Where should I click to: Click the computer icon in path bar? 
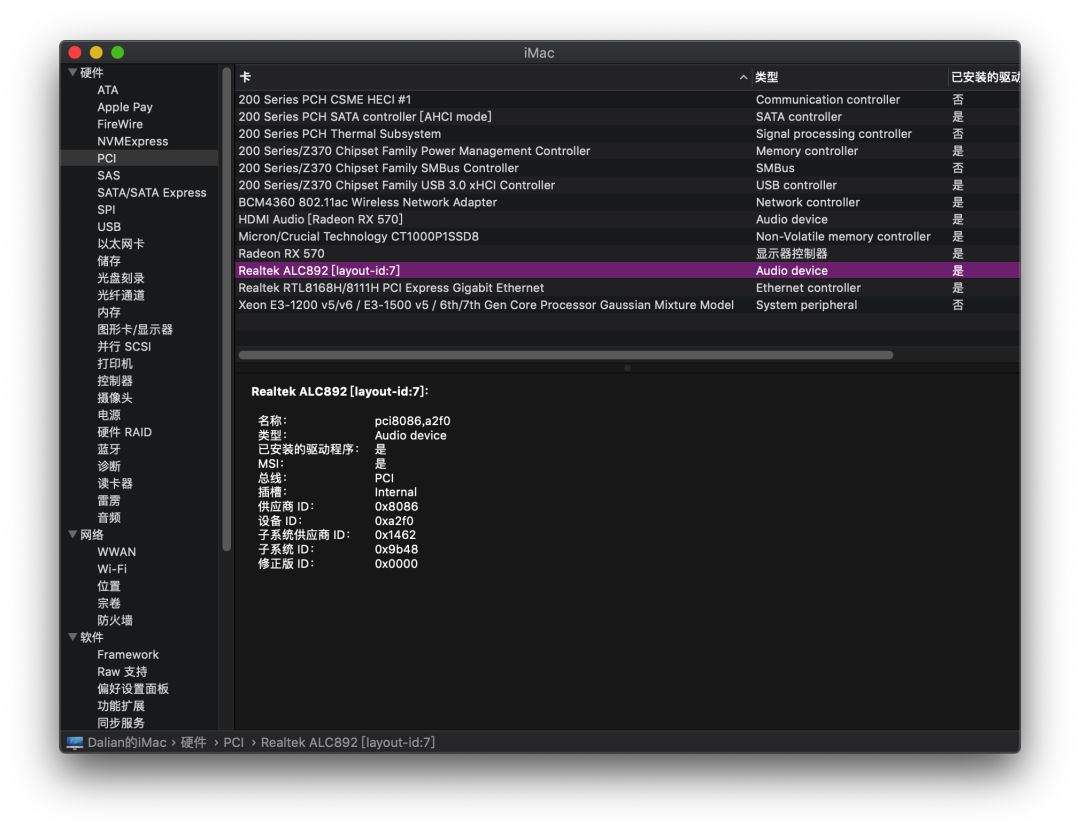point(75,742)
